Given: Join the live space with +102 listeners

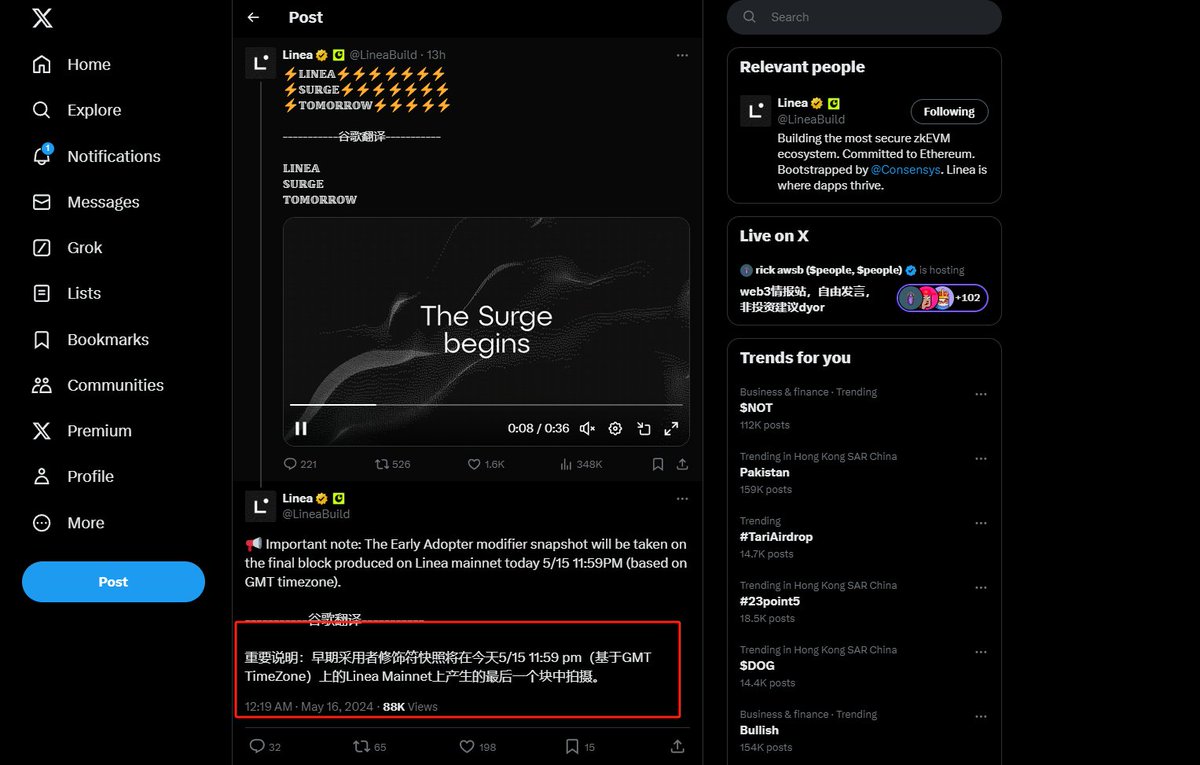Looking at the screenshot, I should (x=942, y=298).
